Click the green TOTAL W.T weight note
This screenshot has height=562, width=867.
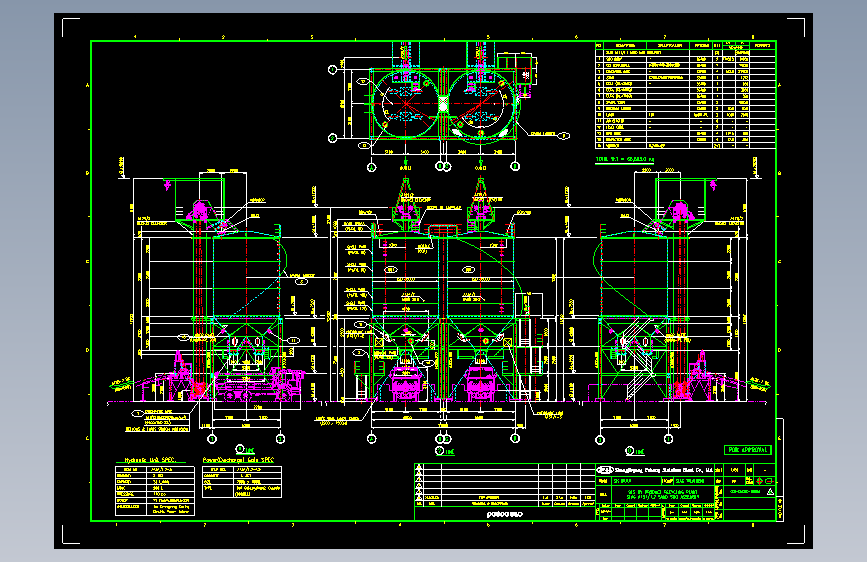[x=624, y=159]
